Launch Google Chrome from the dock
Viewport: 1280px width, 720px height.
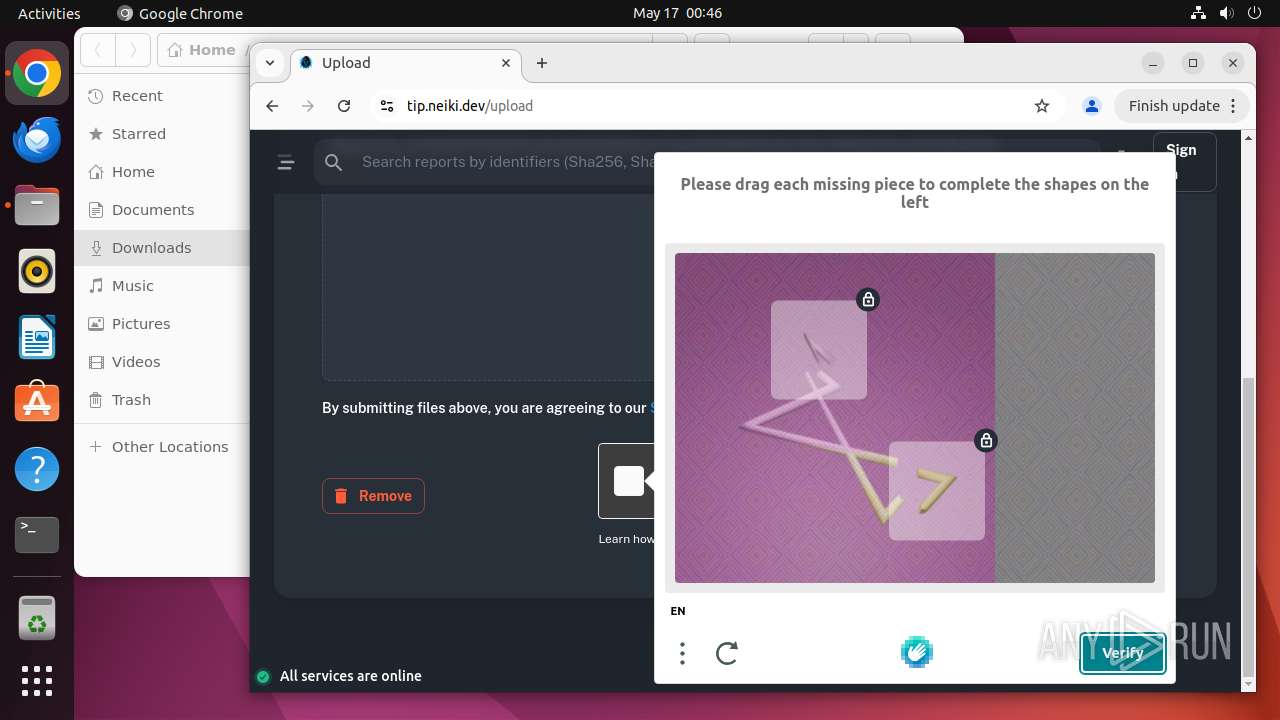pyautogui.click(x=37, y=74)
